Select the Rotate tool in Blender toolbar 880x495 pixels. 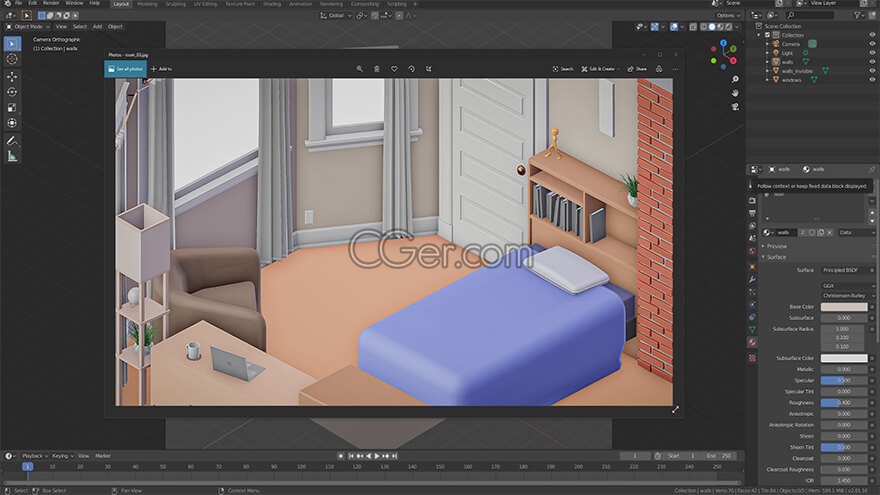pyautogui.click(x=12, y=92)
